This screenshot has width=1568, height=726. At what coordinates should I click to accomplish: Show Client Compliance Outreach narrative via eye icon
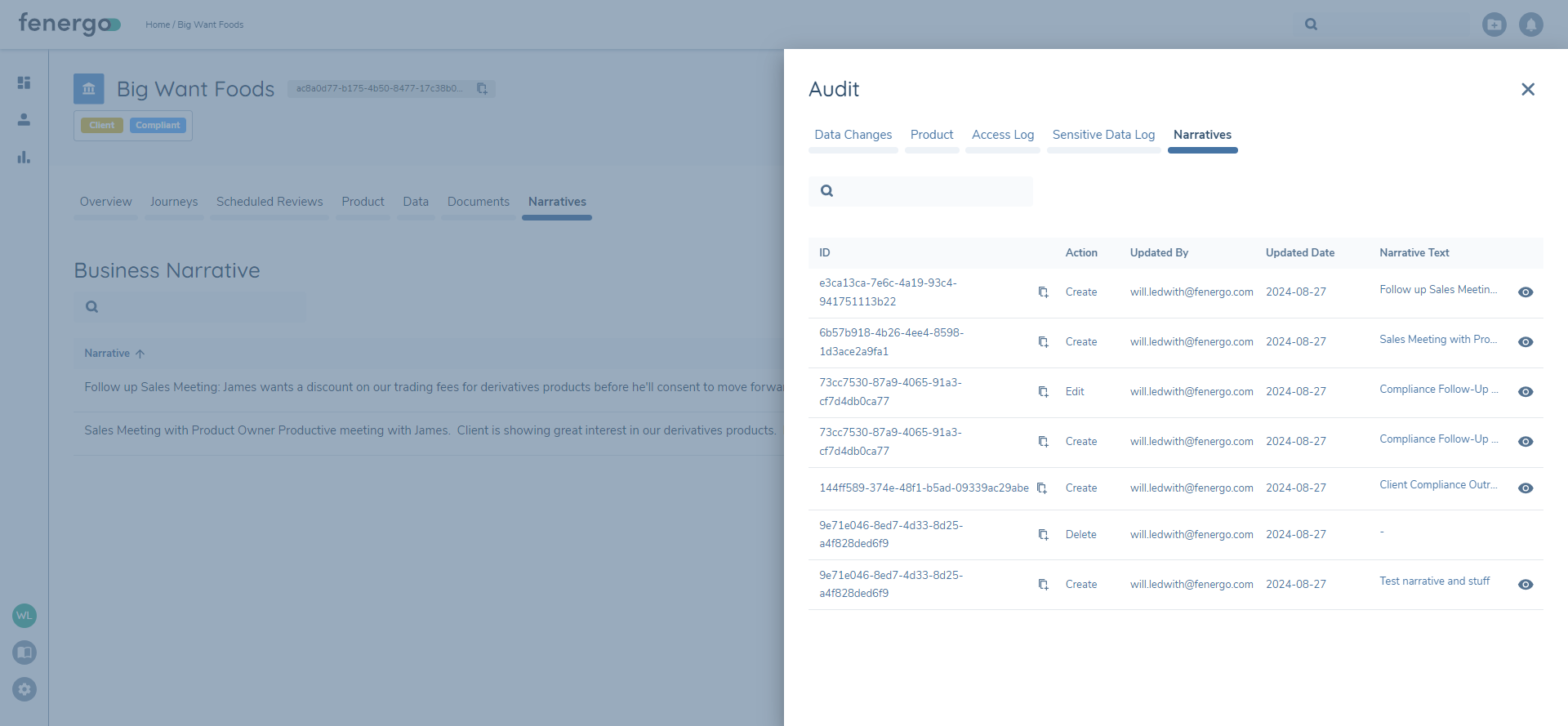pyautogui.click(x=1525, y=488)
